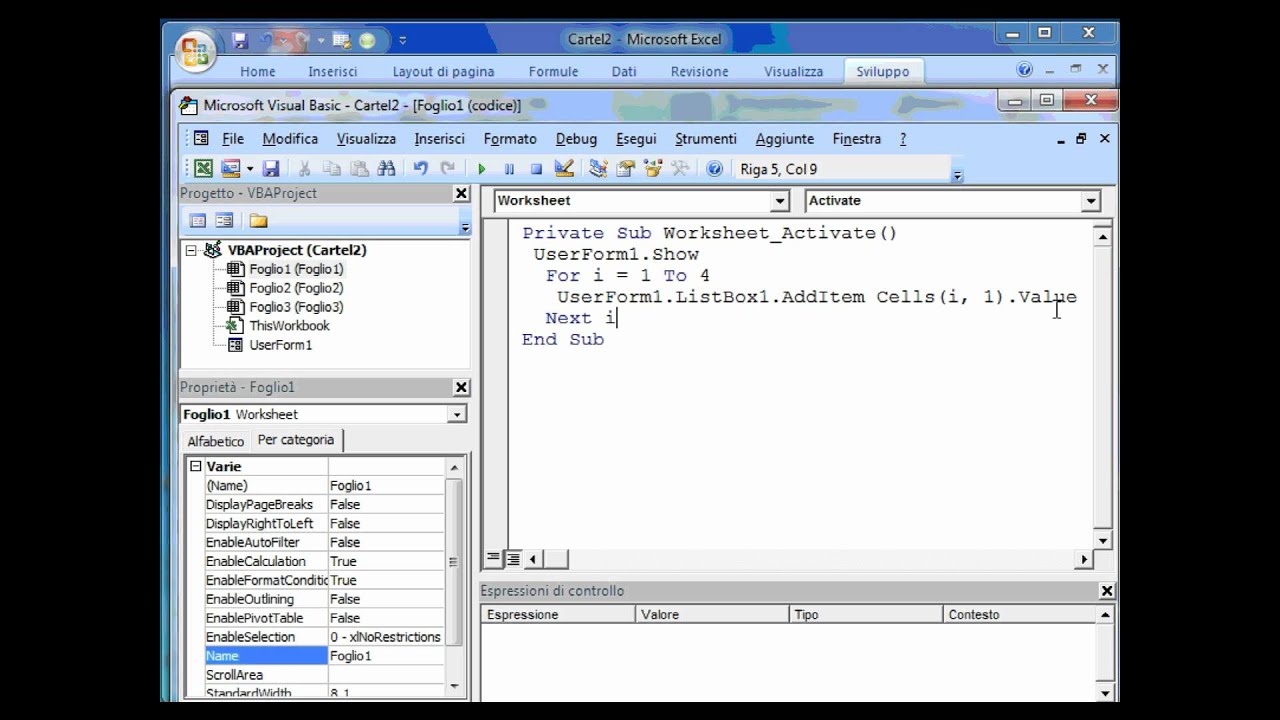Select Foglio1 (Foglio1) in project tree
Viewport: 1280px width, 720px height.
tap(296, 269)
